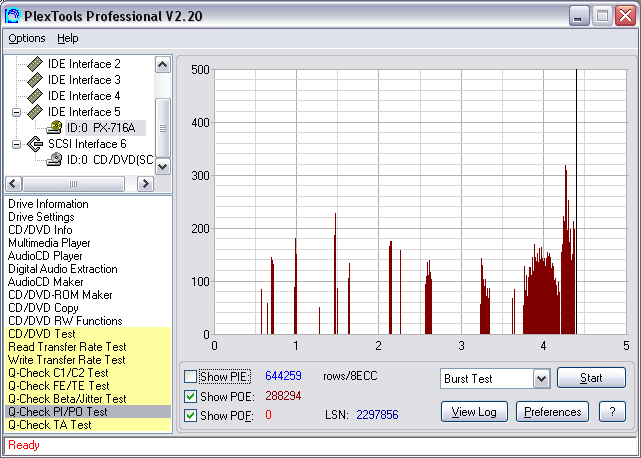Open the Options menu
641x458 pixels.
(27, 38)
